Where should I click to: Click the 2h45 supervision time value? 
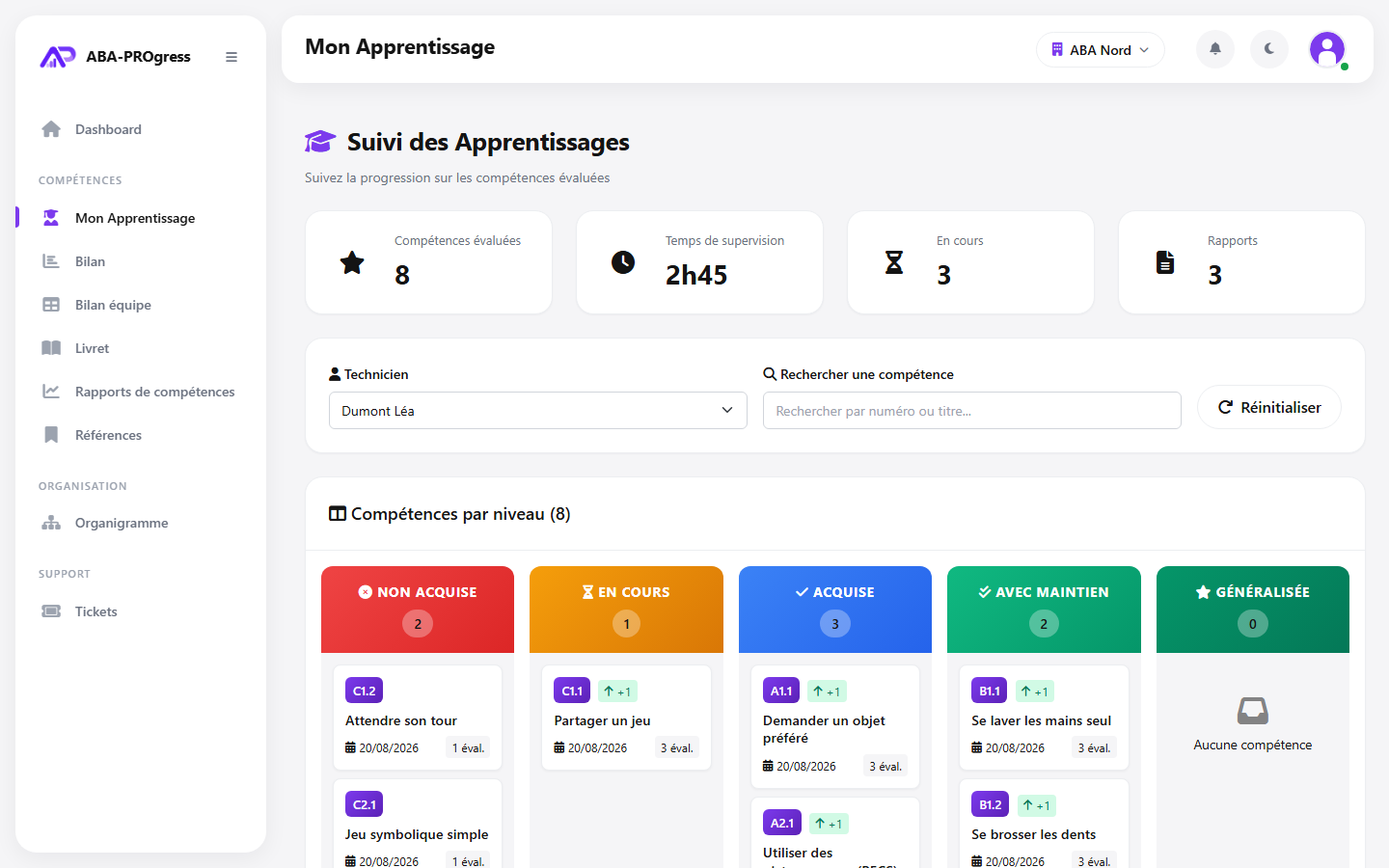click(x=696, y=275)
